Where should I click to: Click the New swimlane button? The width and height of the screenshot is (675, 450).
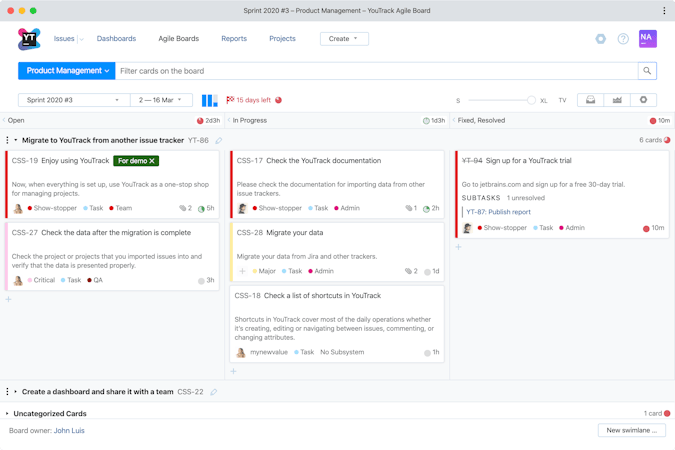point(632,430)
